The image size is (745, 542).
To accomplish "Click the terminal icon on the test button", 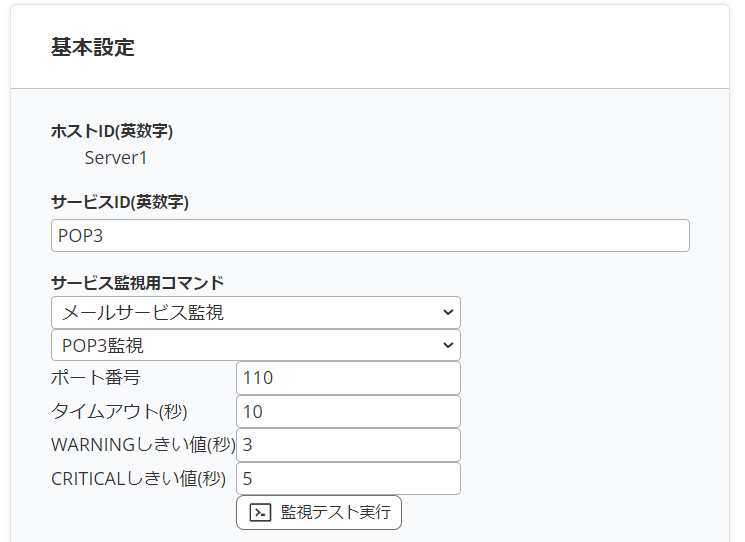I will (x=260, y=512).
